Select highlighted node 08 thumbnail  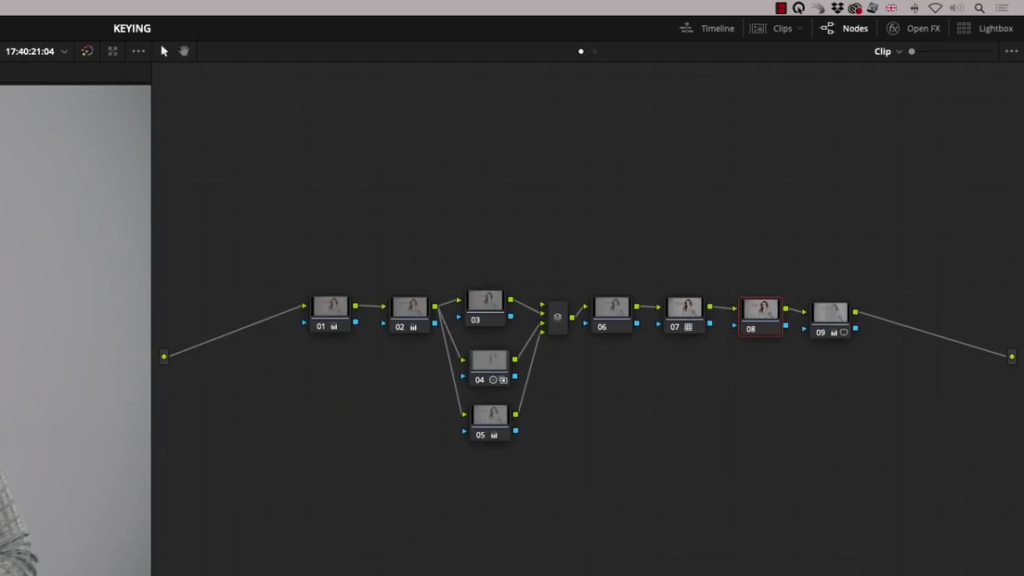click(x=761, y=310)
